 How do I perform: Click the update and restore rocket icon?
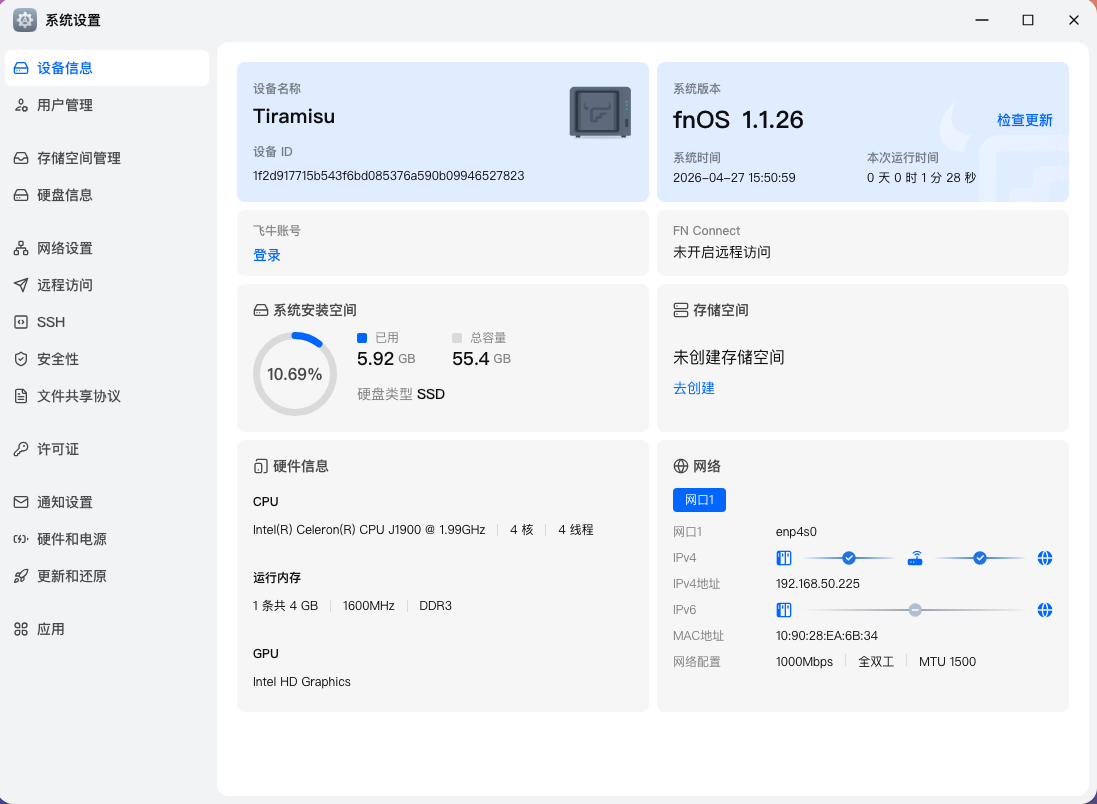[21, 576]
